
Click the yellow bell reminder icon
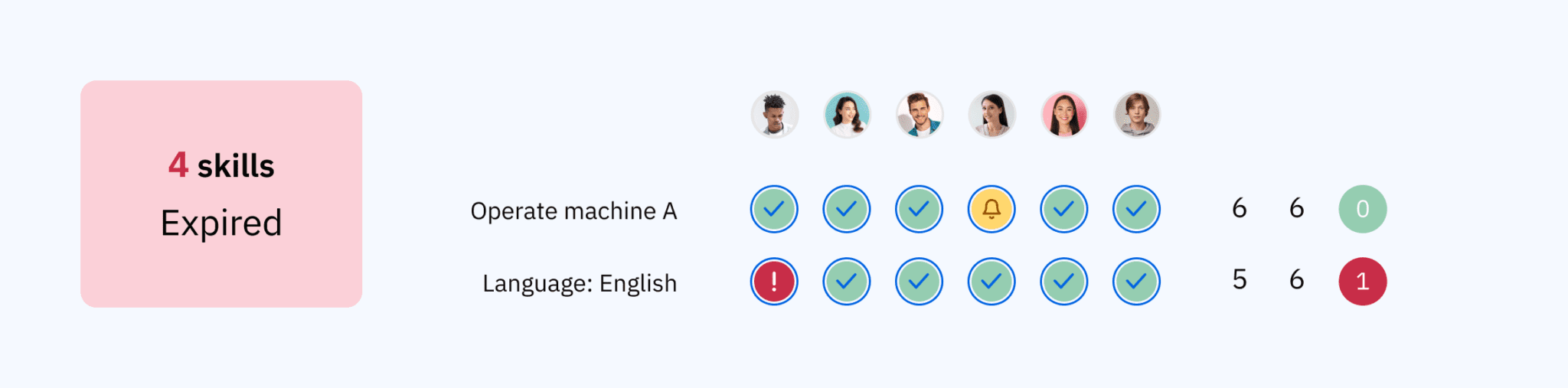[991, 209]
